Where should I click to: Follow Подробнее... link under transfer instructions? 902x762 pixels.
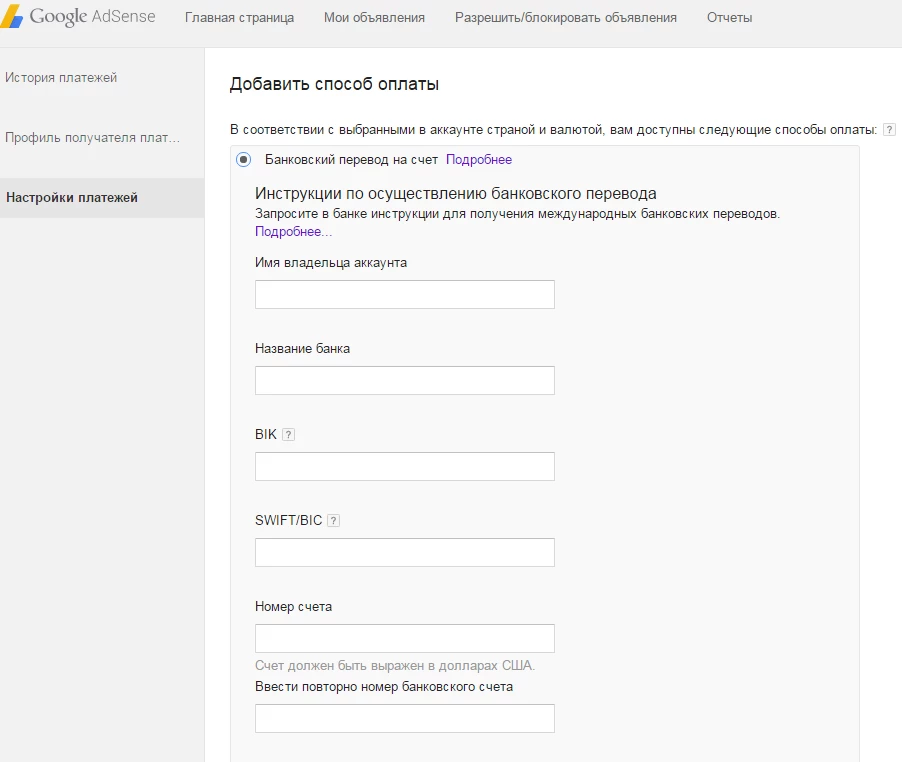pyautogui.click(x=293, y=231)
